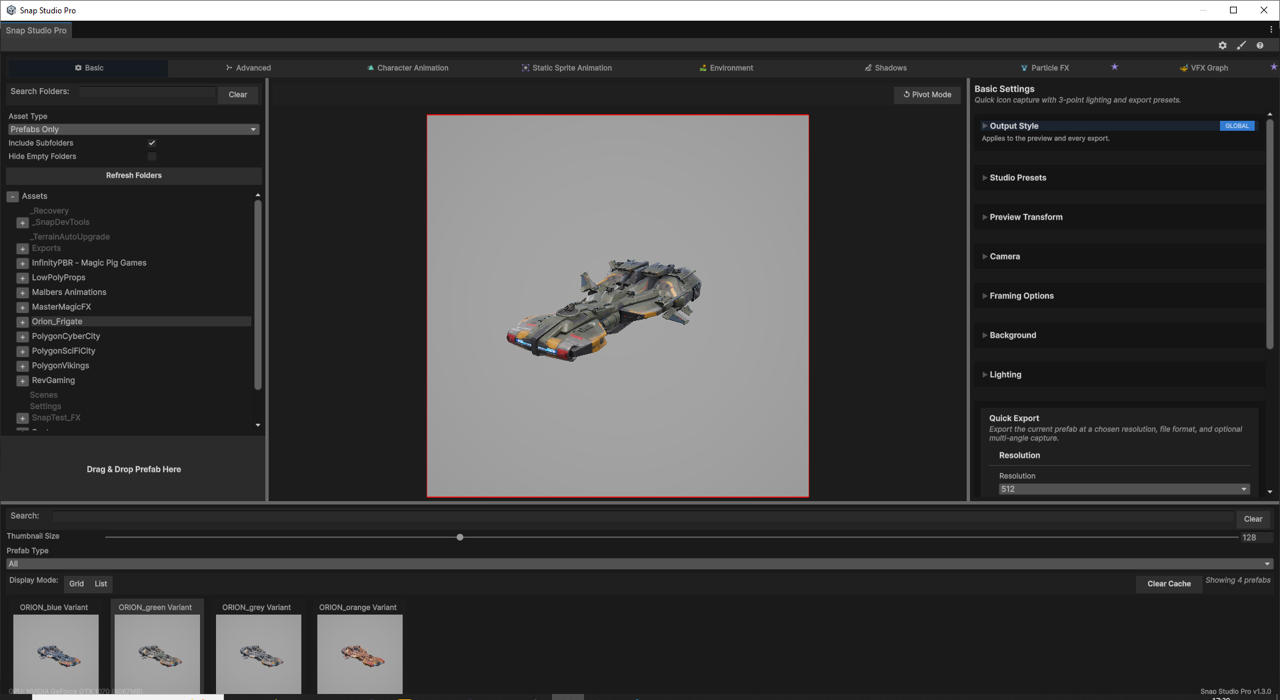Select the Orion_Frigate folder name
The height and width of the screenshot is (700, 1280).
[x=57, y=322]
